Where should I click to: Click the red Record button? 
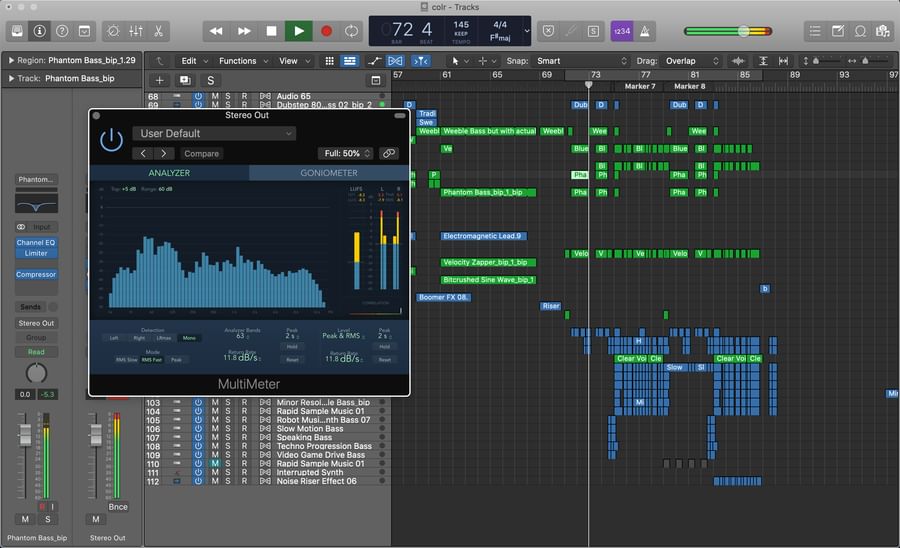click(x=326, y=31)
